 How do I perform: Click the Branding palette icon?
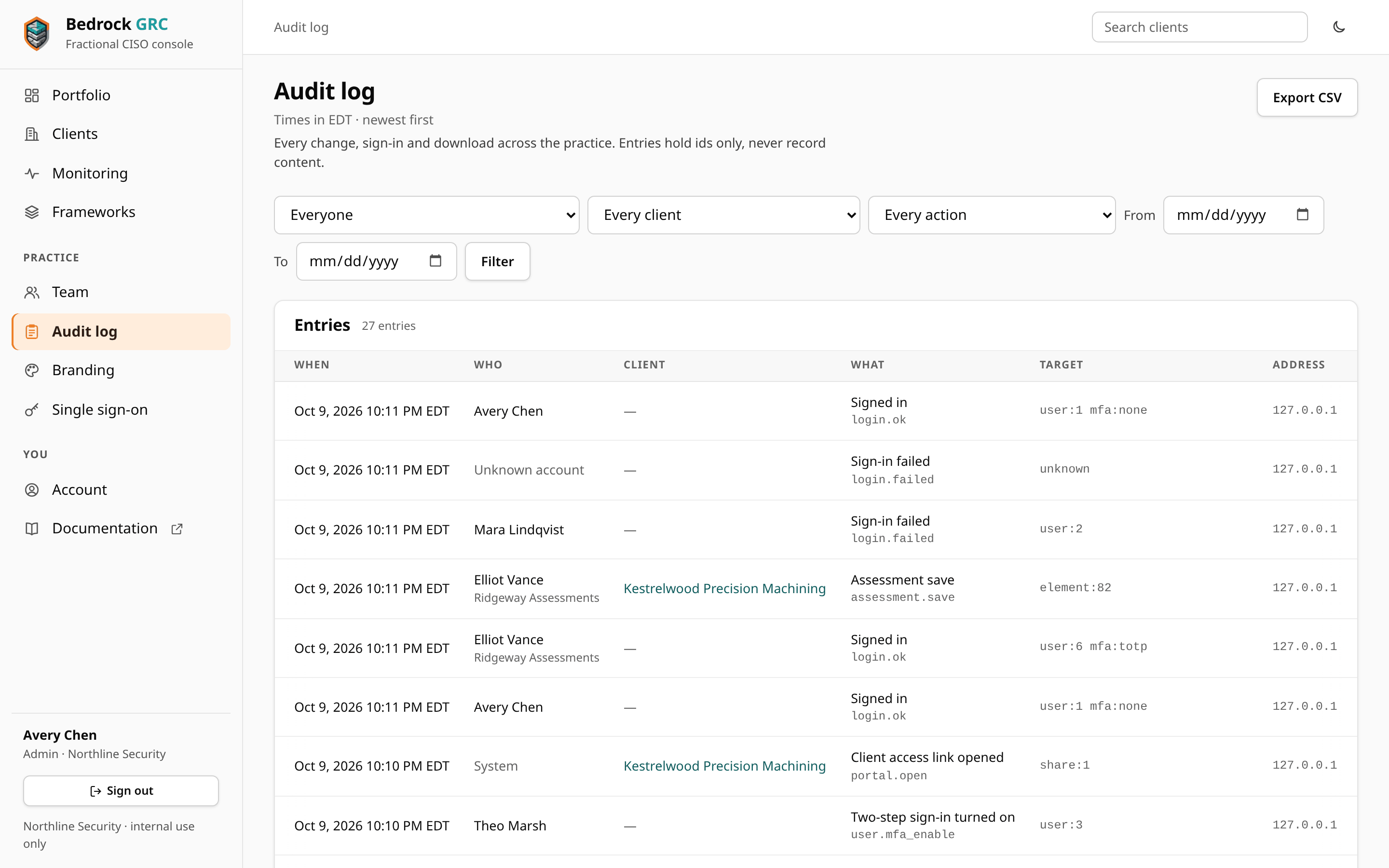click(31, 370)
